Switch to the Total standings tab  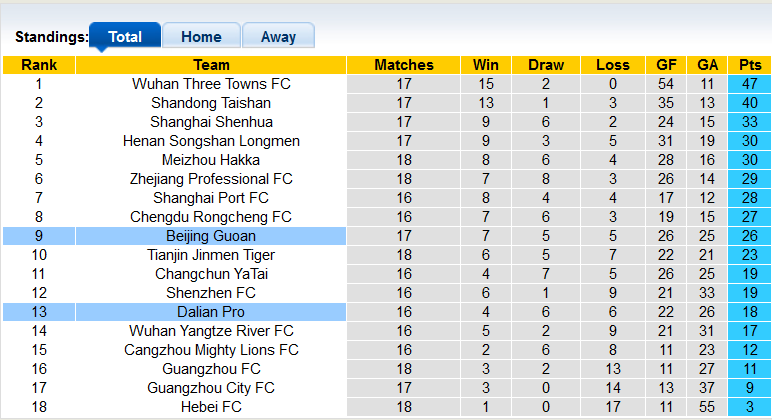tap(125, 36)
